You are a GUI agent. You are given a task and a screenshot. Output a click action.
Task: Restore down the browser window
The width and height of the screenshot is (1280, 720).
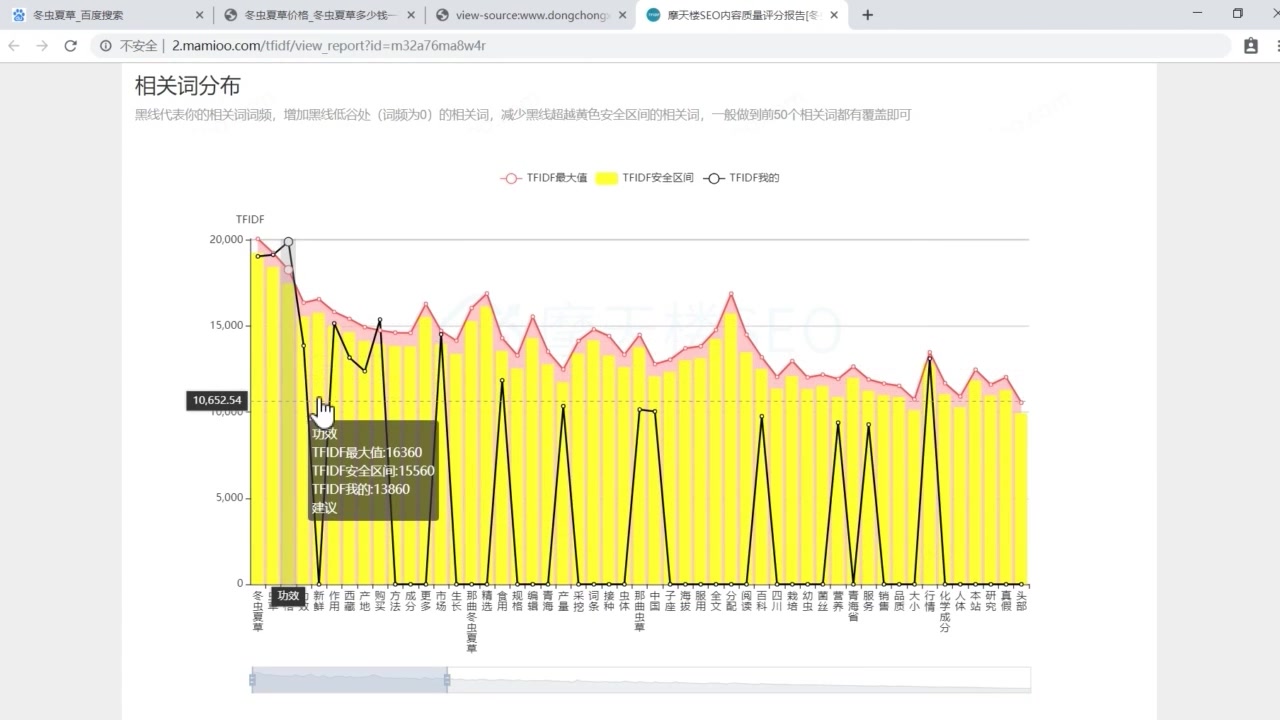tap(1237, 14)
